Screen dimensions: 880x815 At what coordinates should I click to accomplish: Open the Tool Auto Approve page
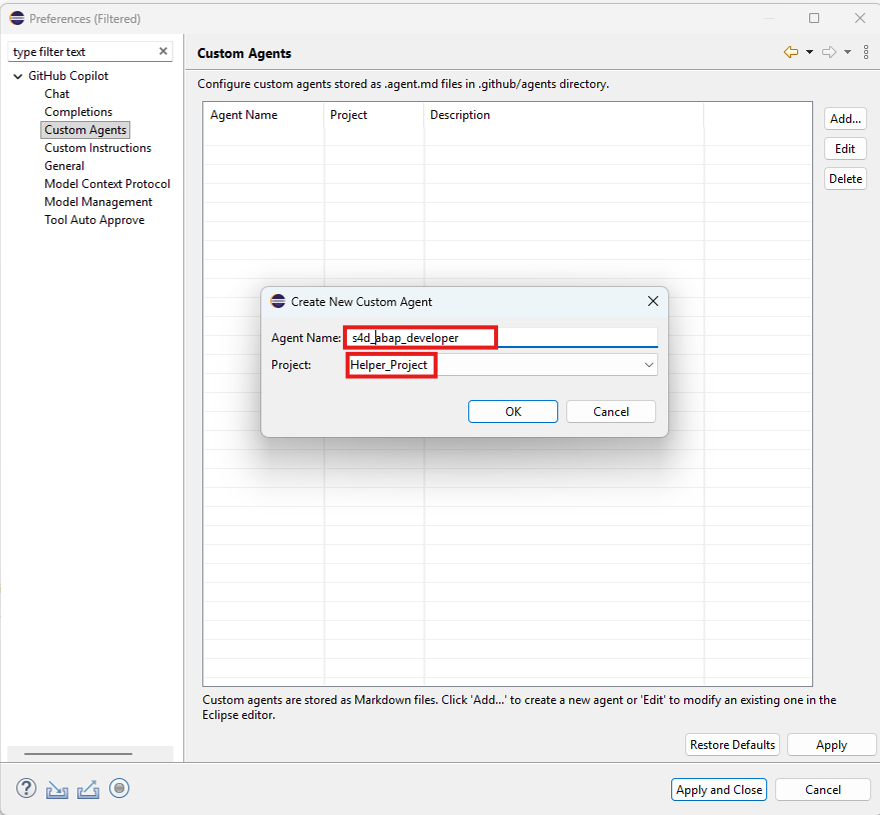pyautogui.click(x=94, y=219)
